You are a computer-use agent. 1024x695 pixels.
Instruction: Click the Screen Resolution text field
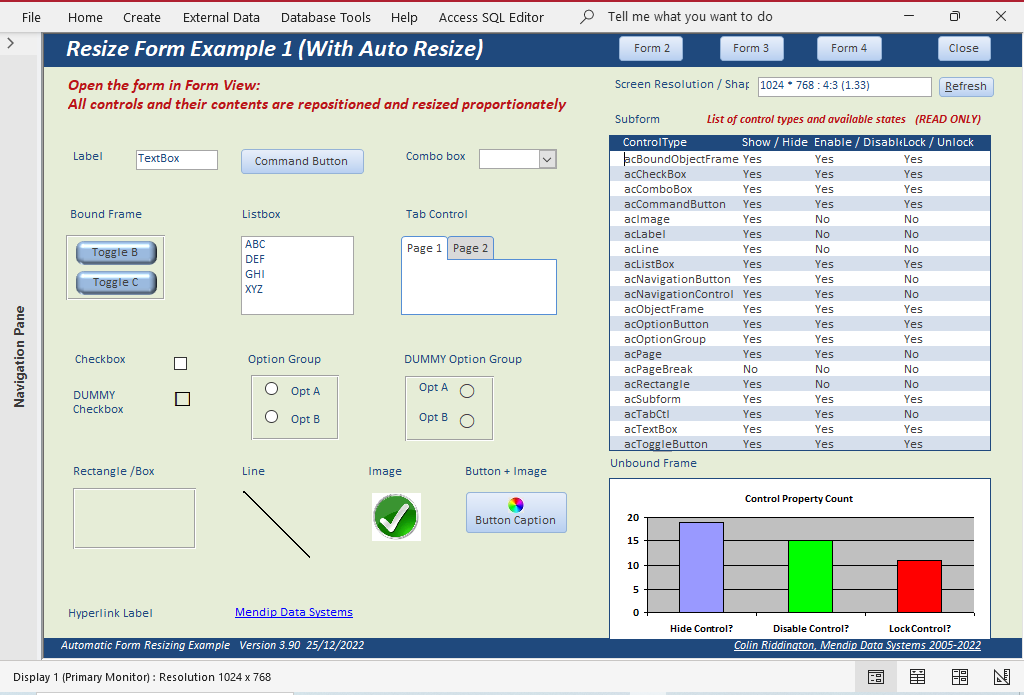coord(844,86)
